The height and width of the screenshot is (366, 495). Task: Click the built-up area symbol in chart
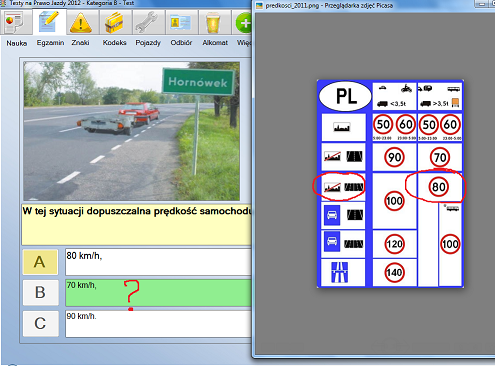click(x=342, y=127)
